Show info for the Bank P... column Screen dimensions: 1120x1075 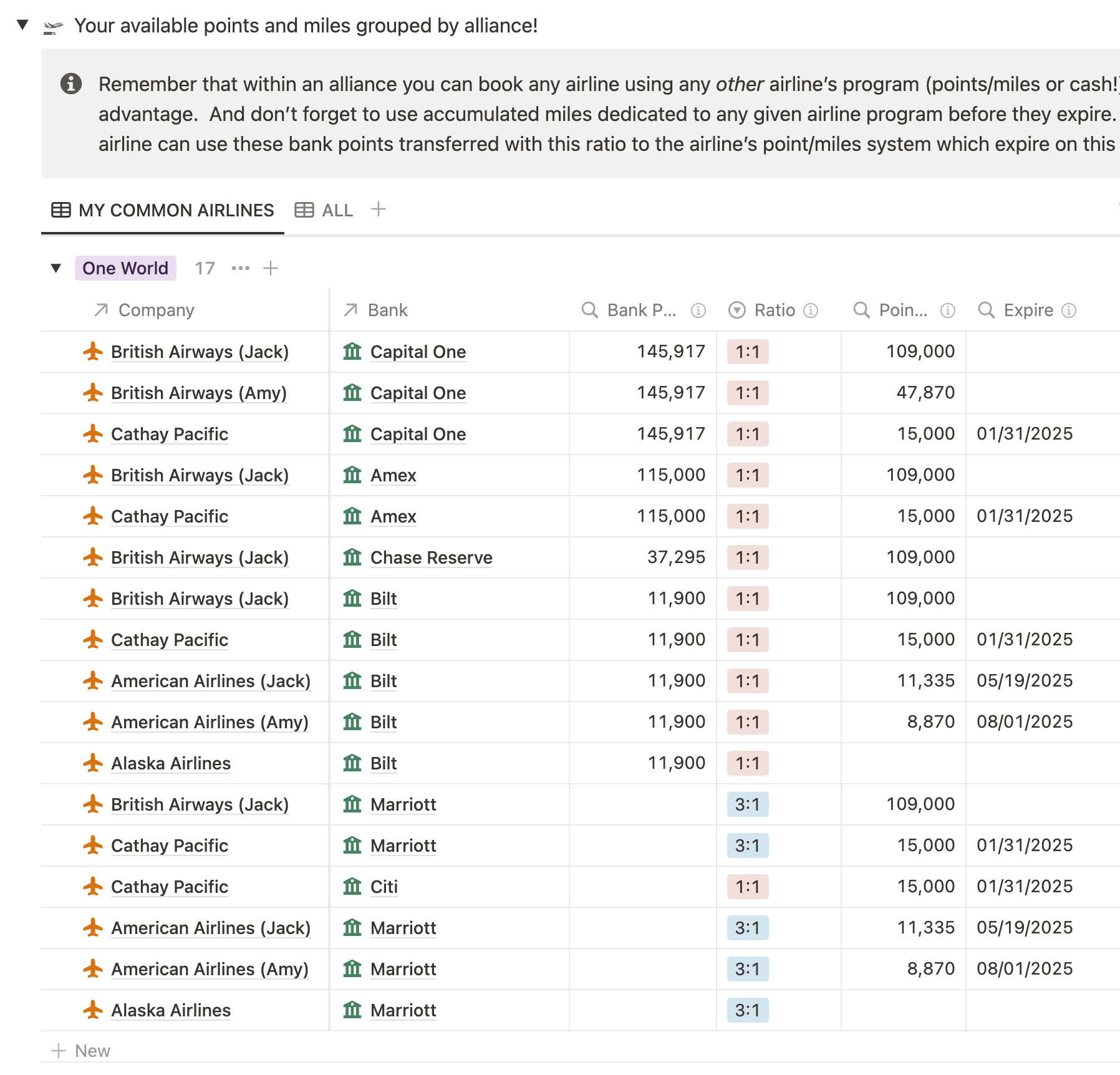point(698,311)
